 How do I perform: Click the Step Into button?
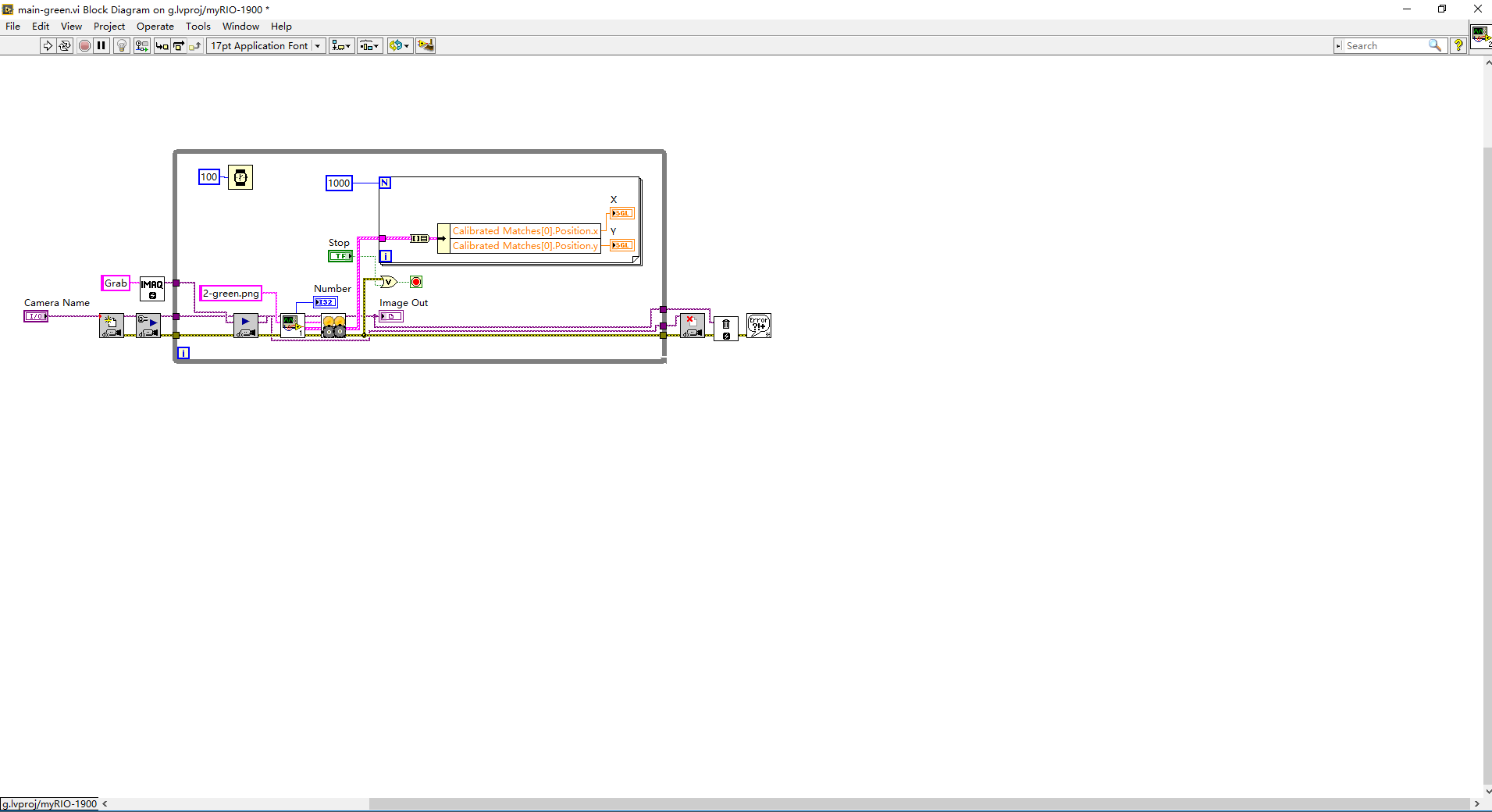click(162, 45)
